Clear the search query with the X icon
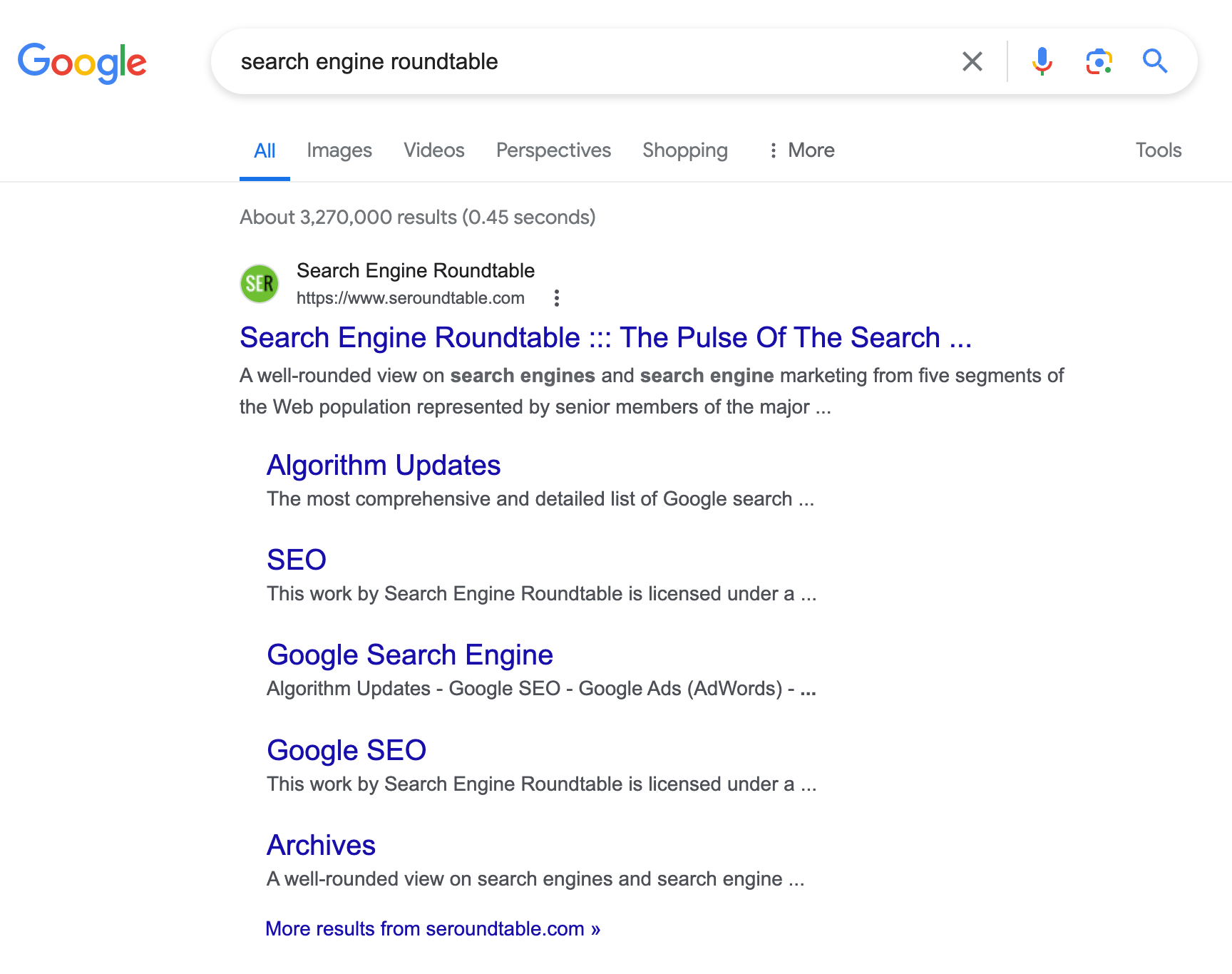 click(x=971, y=61)
